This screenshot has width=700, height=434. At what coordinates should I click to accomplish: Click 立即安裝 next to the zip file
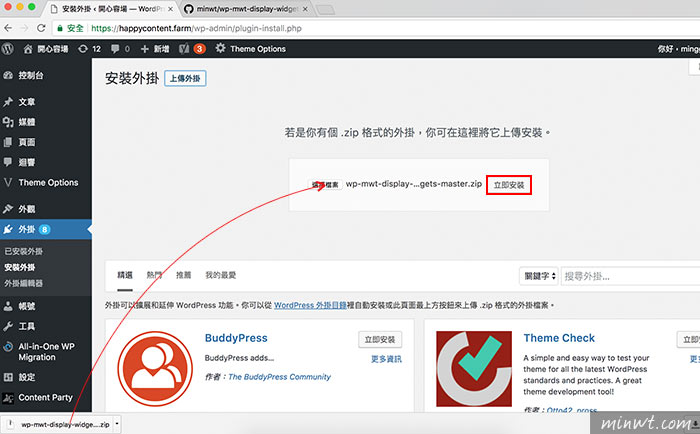click(x=509, y=185)
